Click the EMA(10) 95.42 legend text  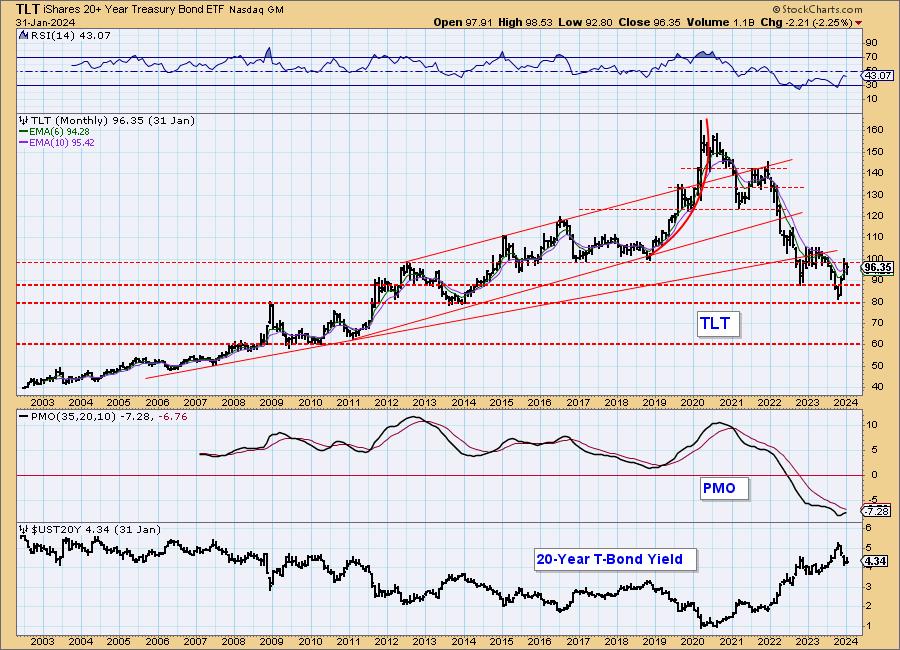[x=63, y=142]
